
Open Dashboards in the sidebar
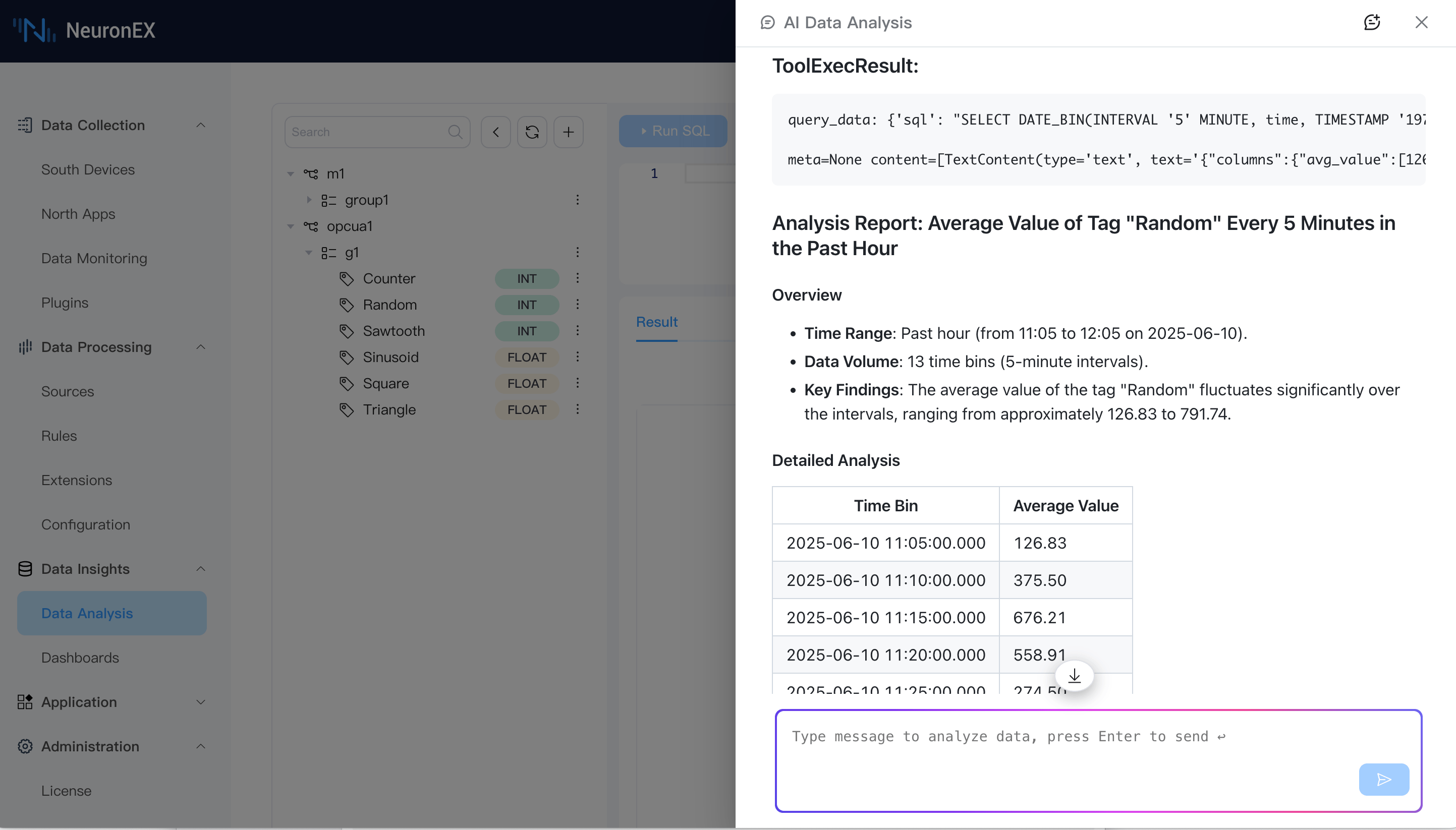80,657
